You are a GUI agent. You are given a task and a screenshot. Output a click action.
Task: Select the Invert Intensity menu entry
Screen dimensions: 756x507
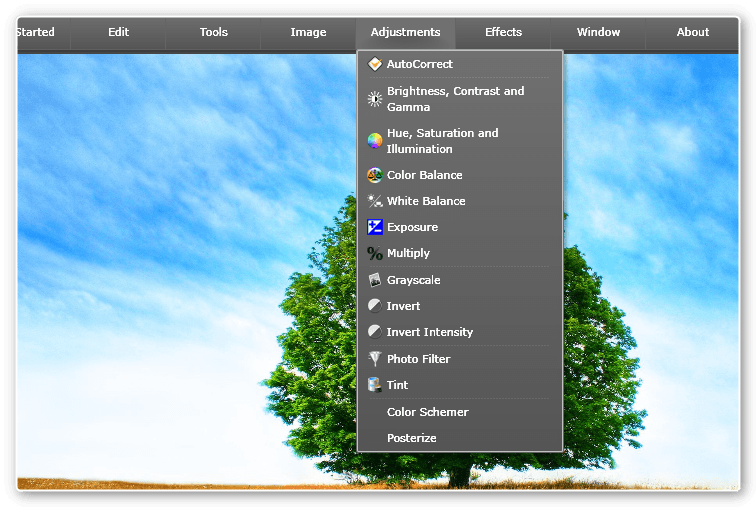tap(430, 332)
